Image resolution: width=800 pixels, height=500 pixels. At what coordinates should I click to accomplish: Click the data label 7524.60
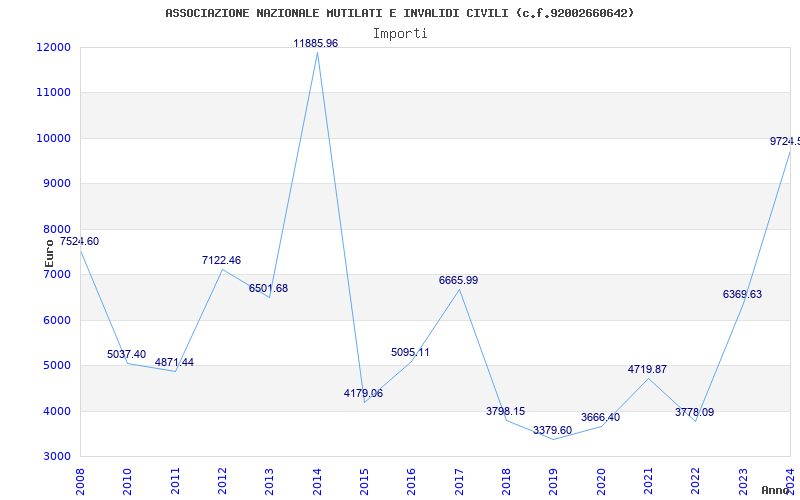[80, 241]
